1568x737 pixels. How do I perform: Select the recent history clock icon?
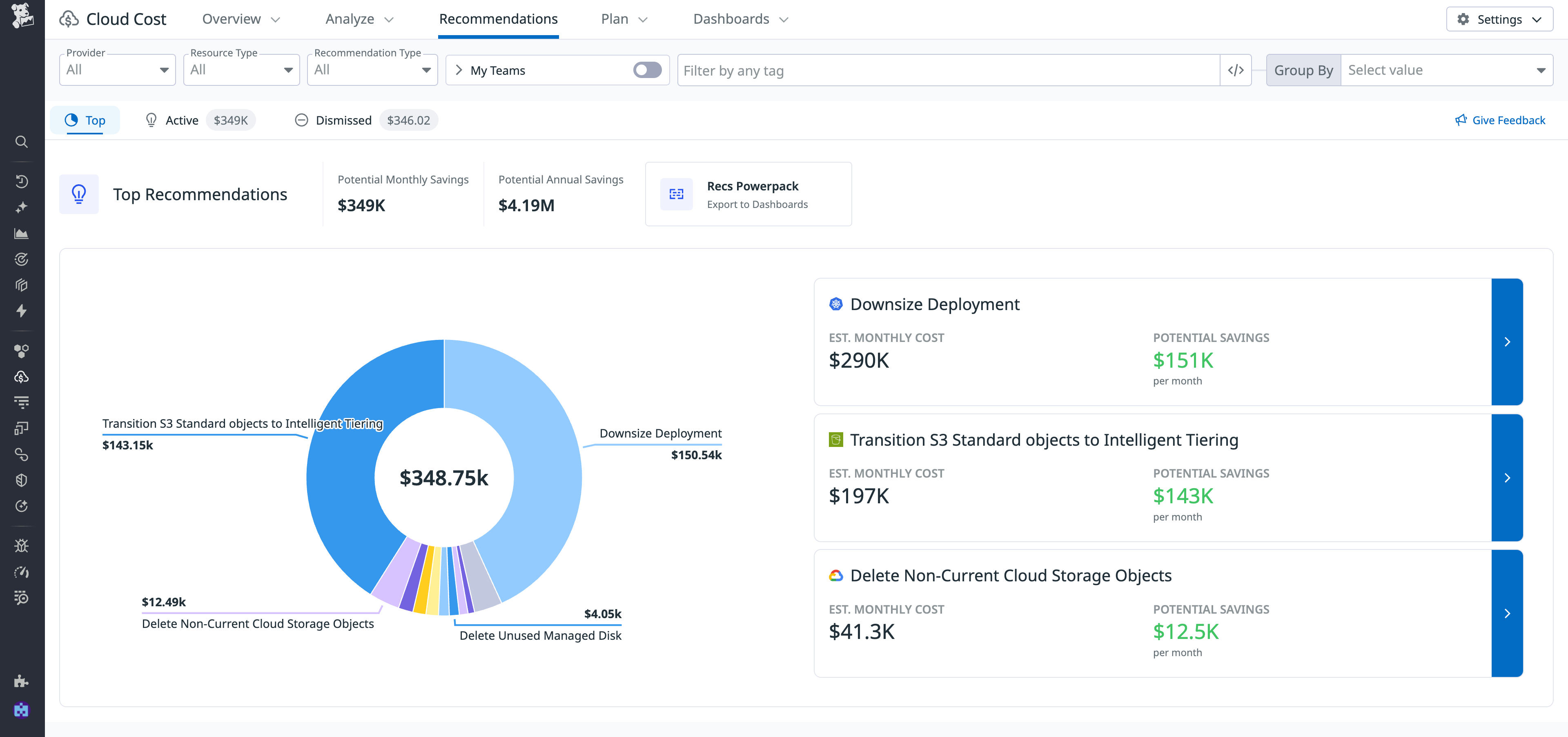(22, 181)
